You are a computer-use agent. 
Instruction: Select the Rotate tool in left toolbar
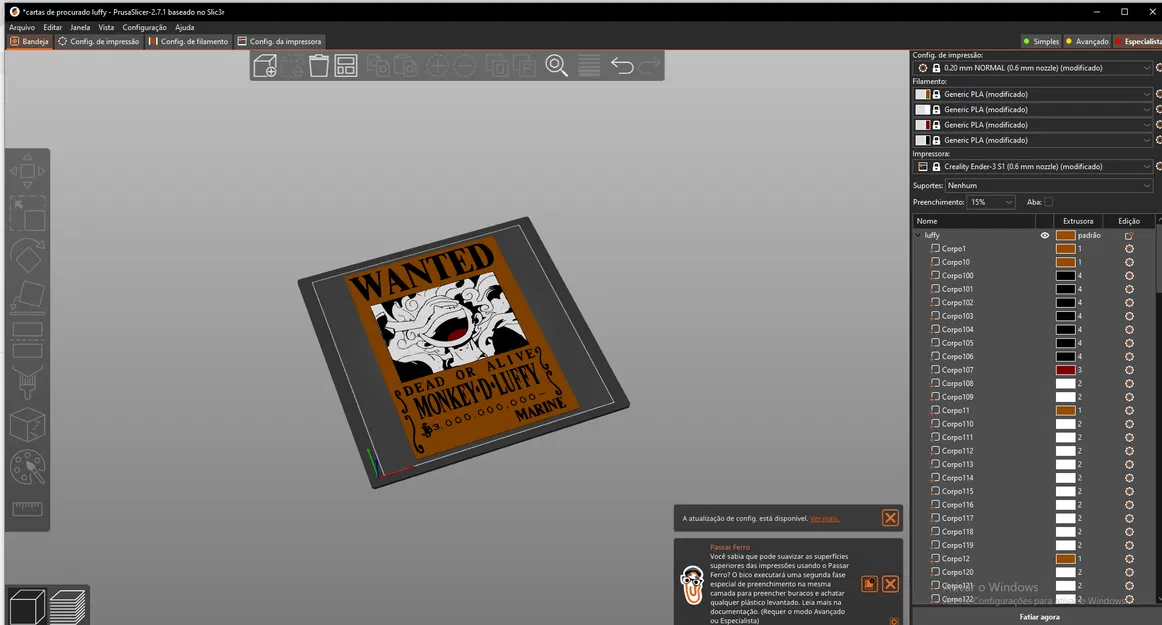pyautogui.click(x=27, y=256)
